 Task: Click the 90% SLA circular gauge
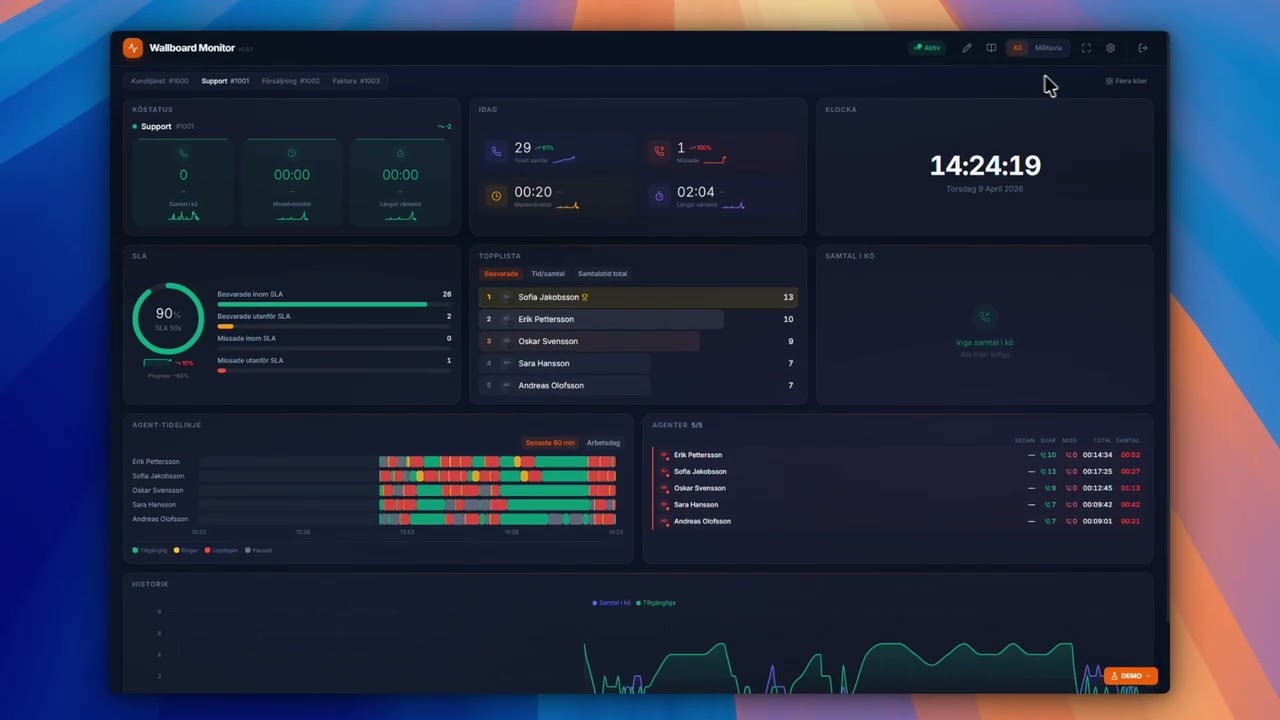(x=168, y=318)
